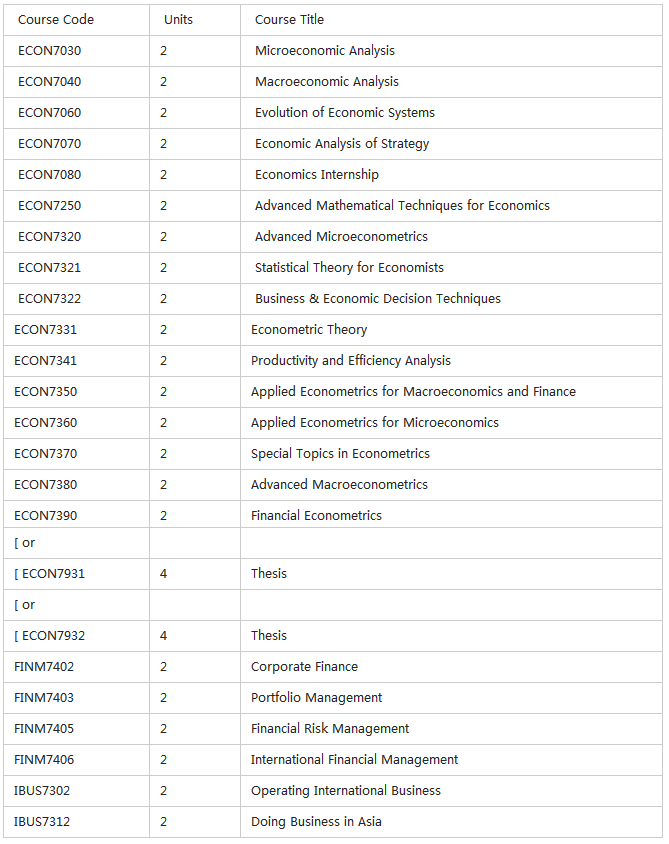This screenshot has height=844, width=669.
Task: Click the Financial Econometrics course title
Action: [316, 516]
